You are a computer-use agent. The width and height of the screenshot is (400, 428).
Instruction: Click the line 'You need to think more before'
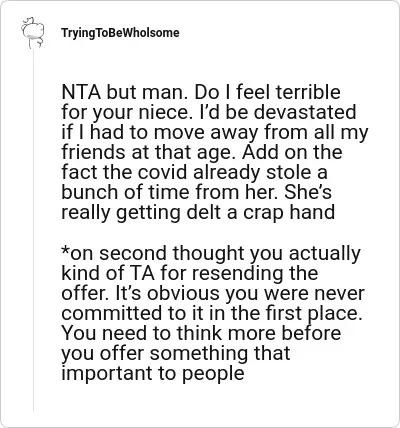201,333
